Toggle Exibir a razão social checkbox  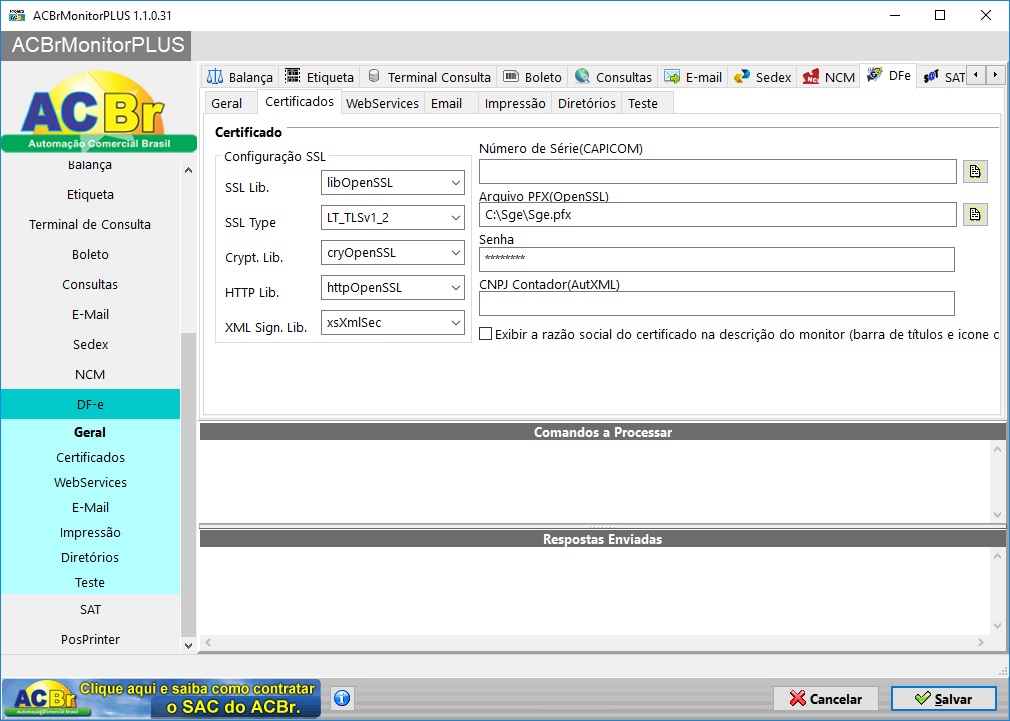click(x=486, y=334)
